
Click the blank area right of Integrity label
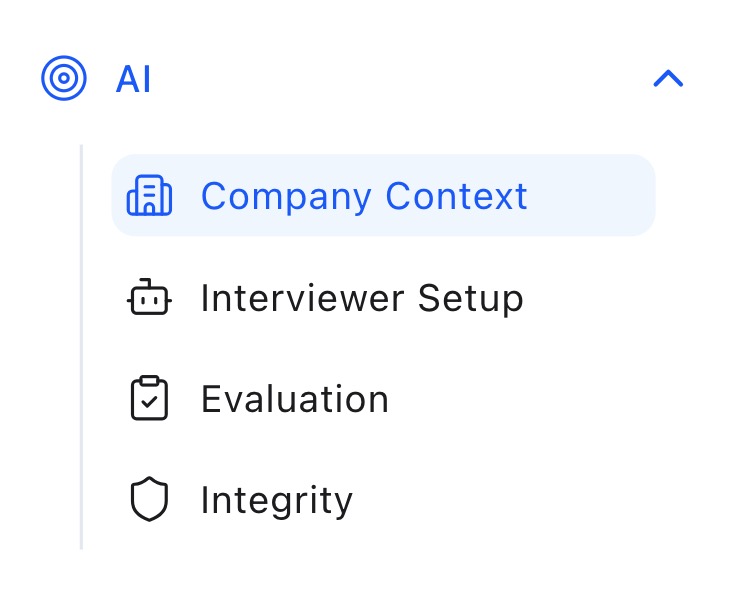coord(500,500)
